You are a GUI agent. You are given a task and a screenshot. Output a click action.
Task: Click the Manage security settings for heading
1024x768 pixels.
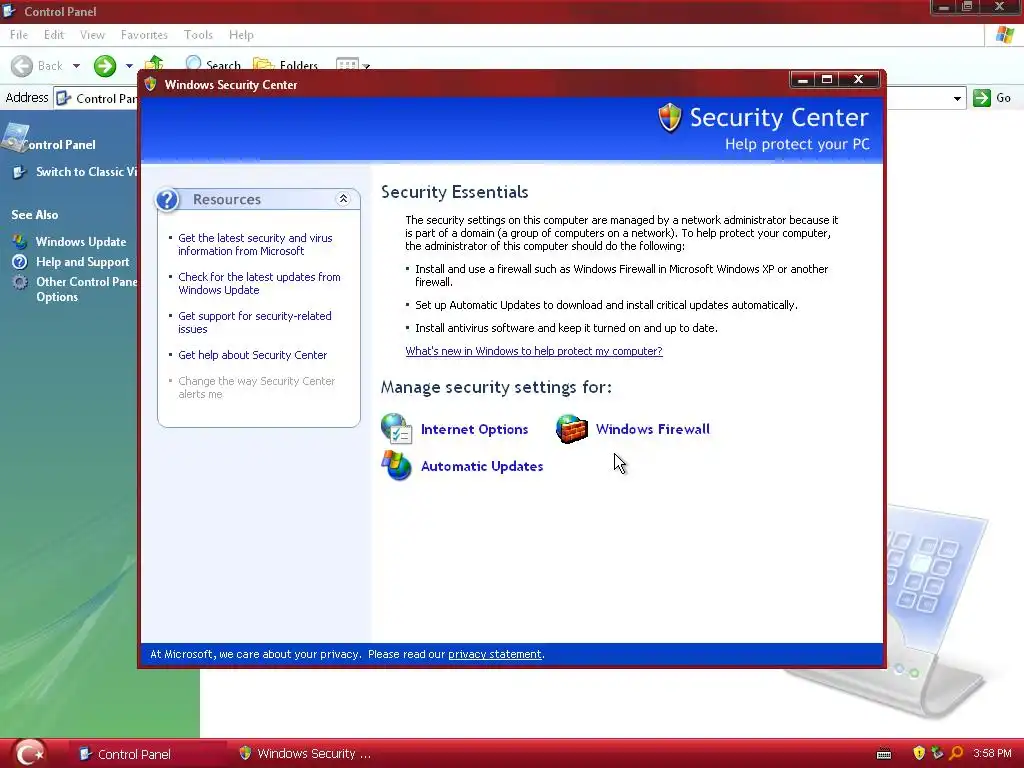pos(496,387)
